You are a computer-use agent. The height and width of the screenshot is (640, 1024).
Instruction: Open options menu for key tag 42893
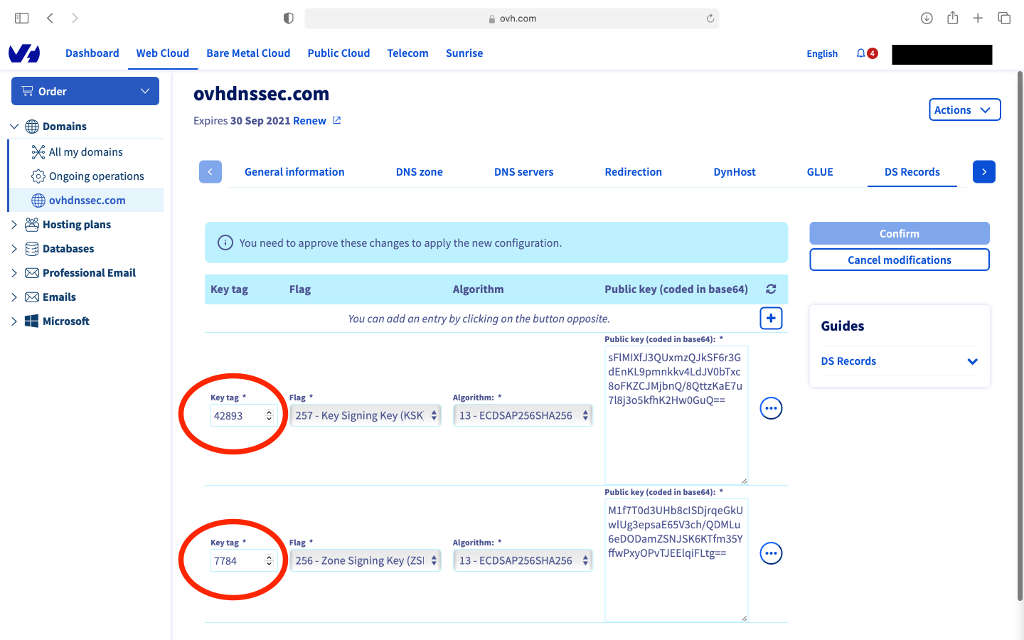(x=771, y=408)
